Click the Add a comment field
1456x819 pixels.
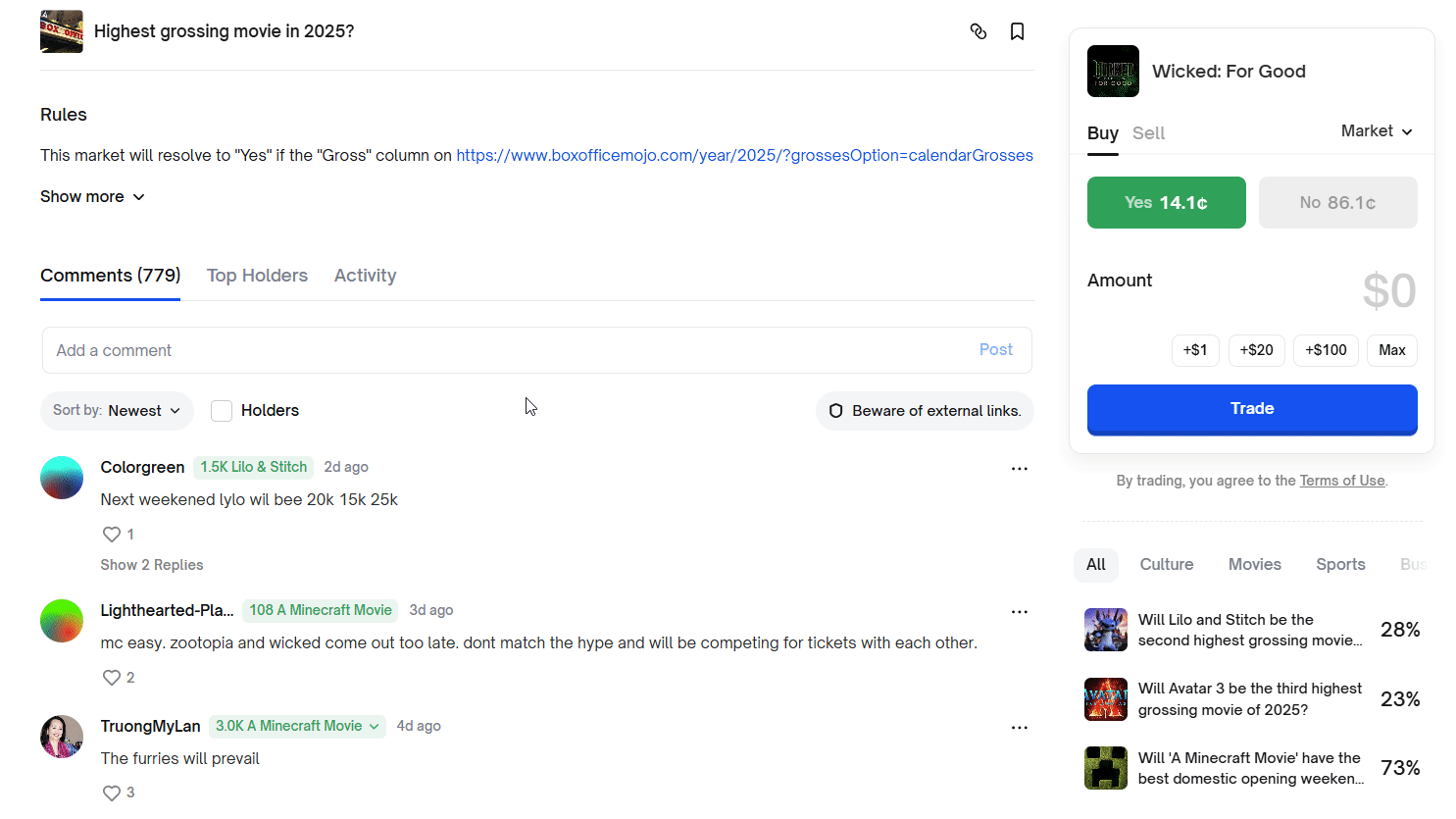[510, 350]
